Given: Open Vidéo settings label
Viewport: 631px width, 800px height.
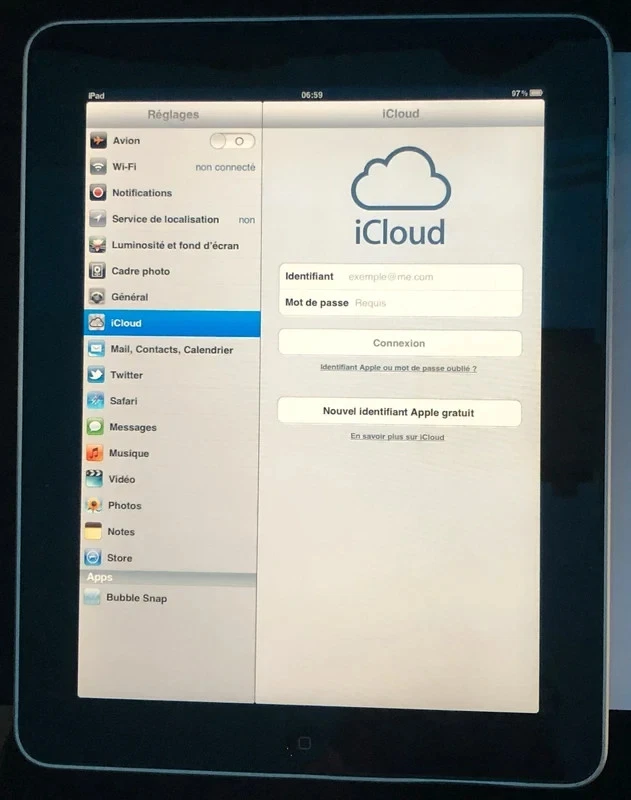Looking at the screenshot, I should [x=122, y=479].
